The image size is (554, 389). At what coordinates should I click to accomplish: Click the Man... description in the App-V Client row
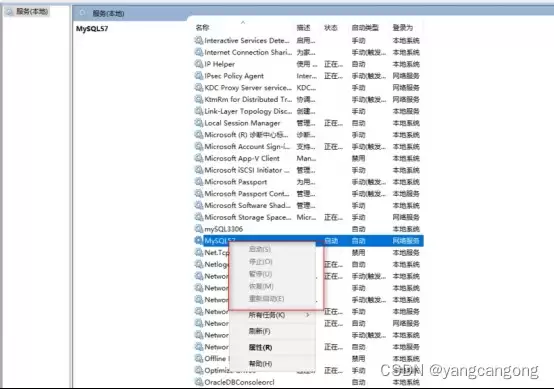click(x=306, y=158)
